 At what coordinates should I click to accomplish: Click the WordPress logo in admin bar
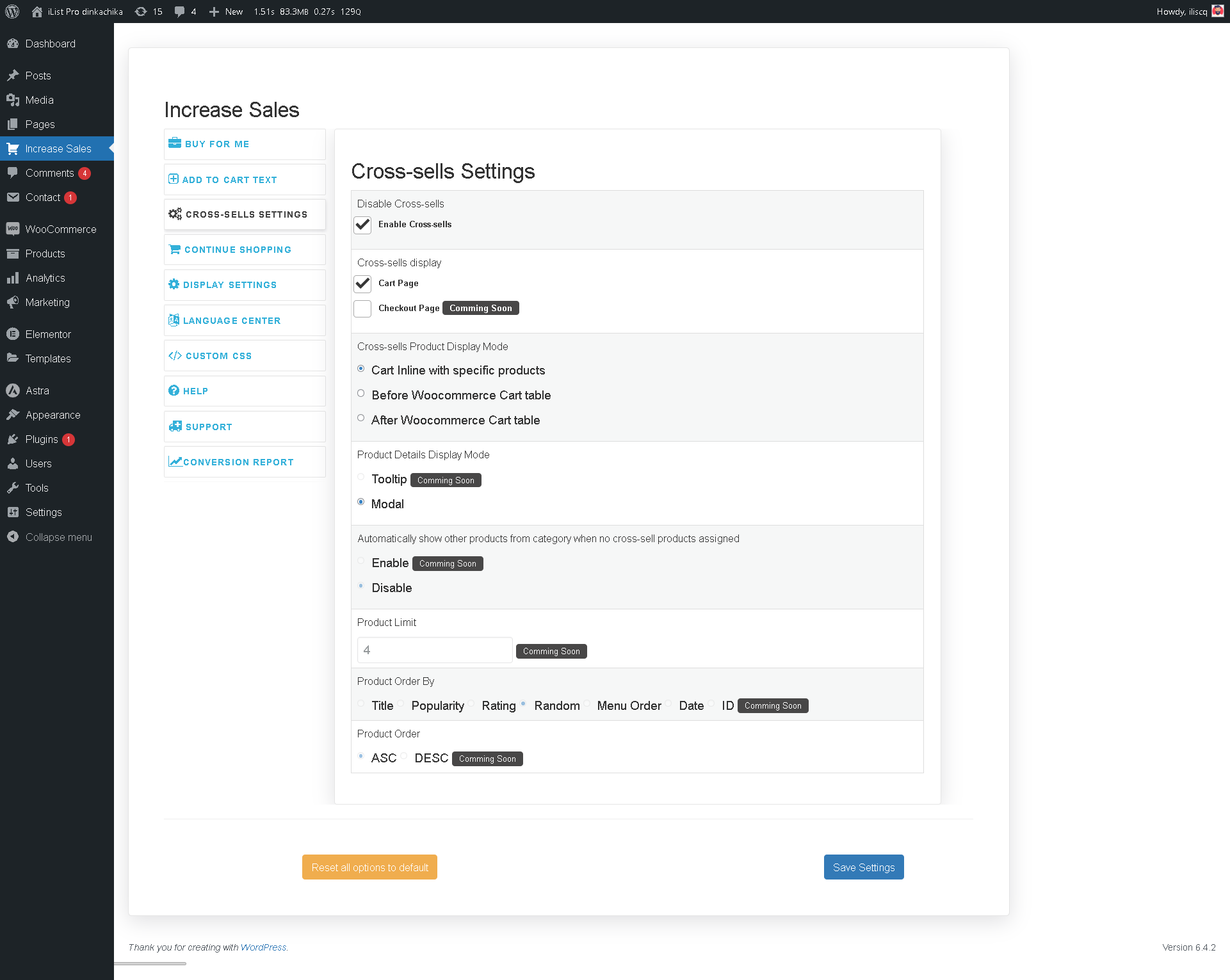point(12,12)
